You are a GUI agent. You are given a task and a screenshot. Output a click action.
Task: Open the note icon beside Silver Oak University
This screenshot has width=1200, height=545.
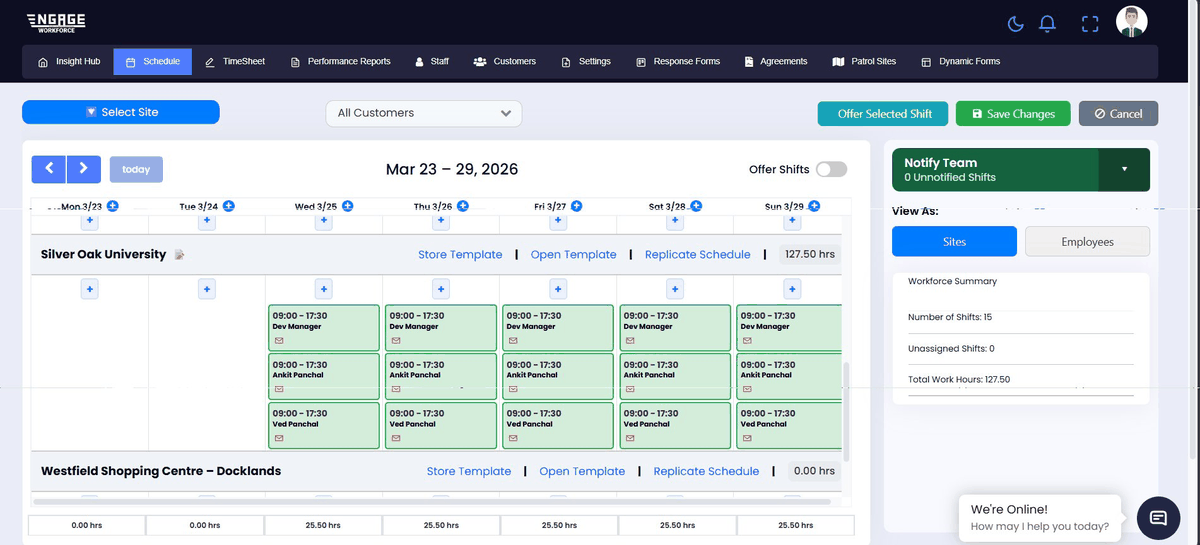[x=180, y=255]
